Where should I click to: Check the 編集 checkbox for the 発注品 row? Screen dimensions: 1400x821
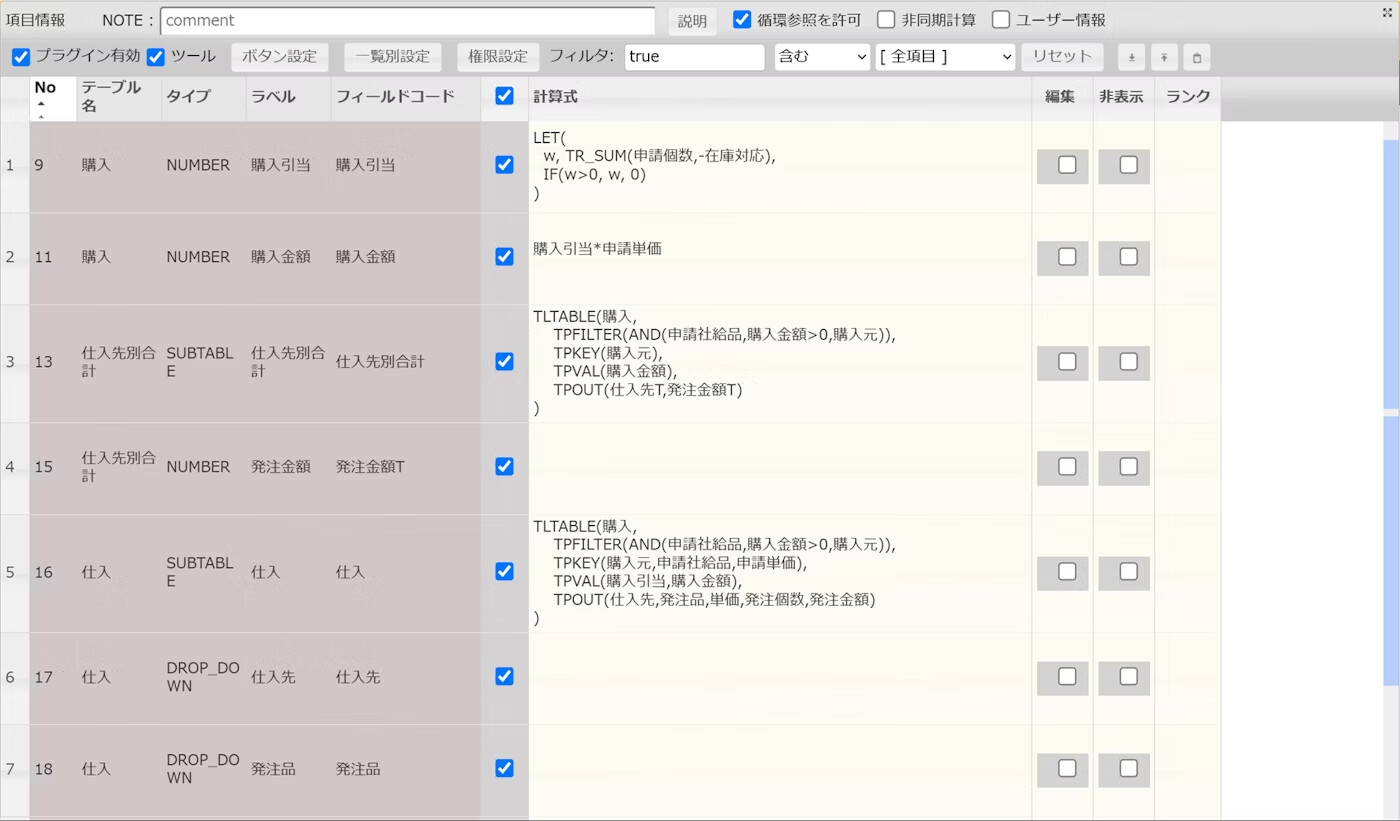click(x=1067, y=768)
